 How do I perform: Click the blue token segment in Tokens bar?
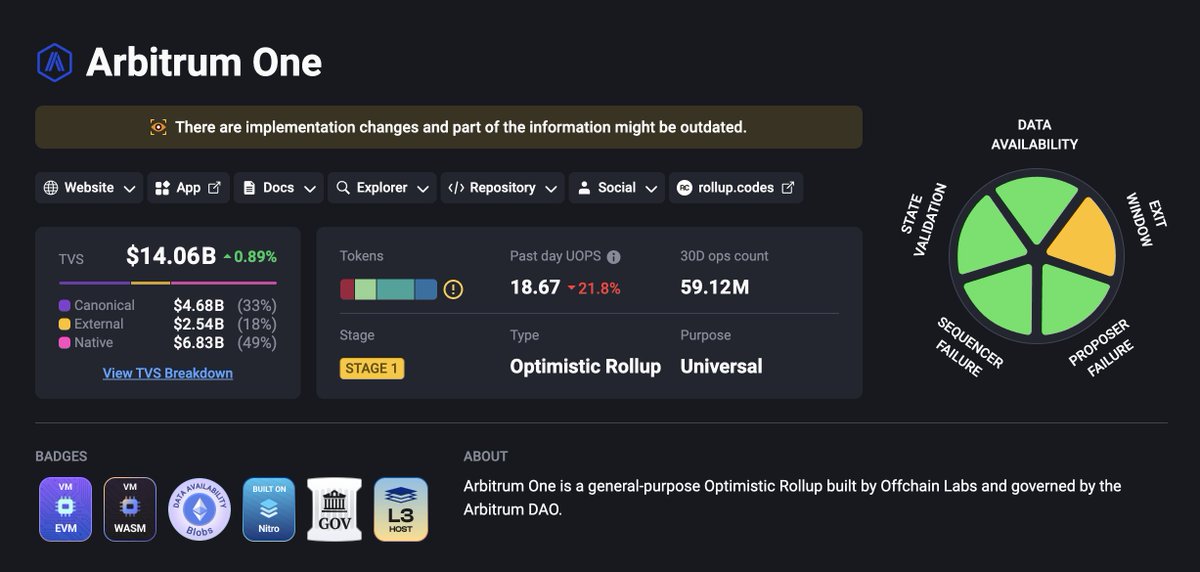click(x=426, y=290)
